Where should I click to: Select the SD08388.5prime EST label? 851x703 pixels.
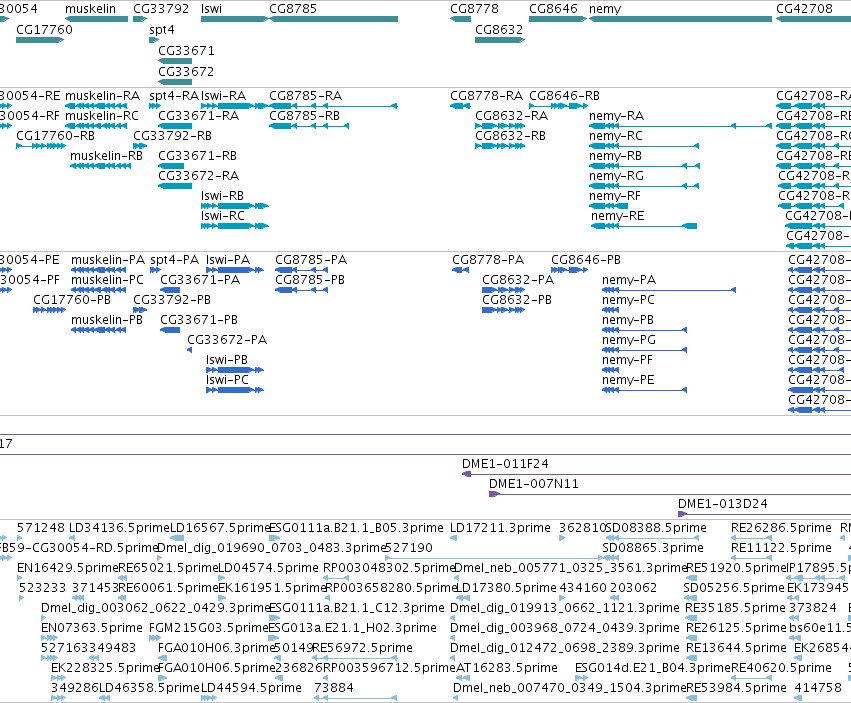pos(656,528)
